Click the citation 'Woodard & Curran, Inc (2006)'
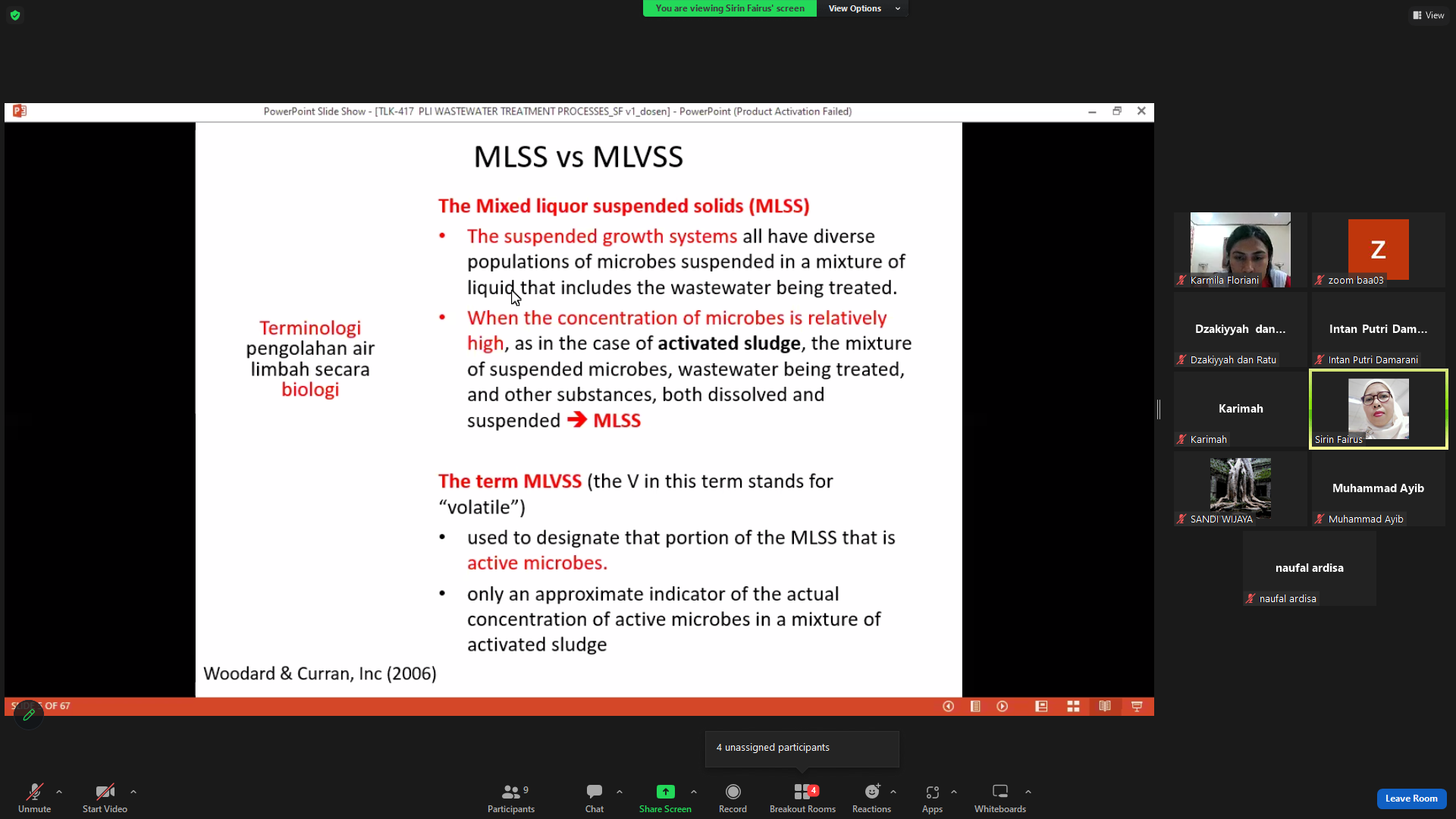 [320, 673]
